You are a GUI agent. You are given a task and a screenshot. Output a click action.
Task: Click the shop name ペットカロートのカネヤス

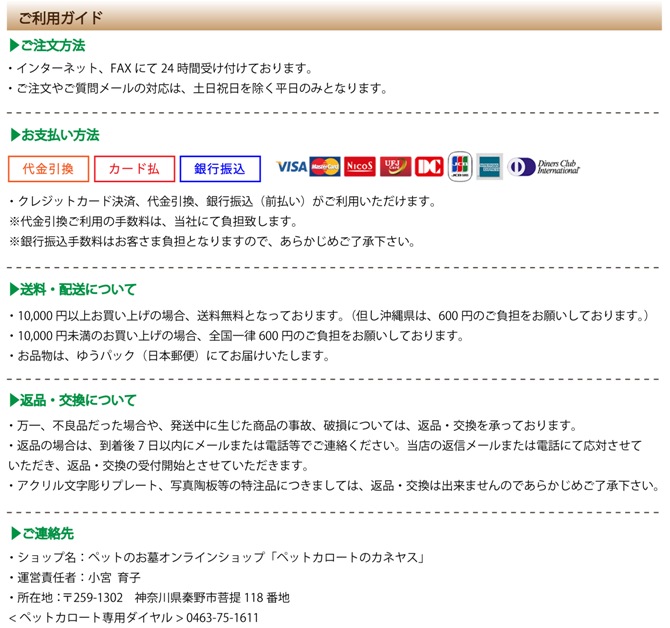(x=347, y=558)
